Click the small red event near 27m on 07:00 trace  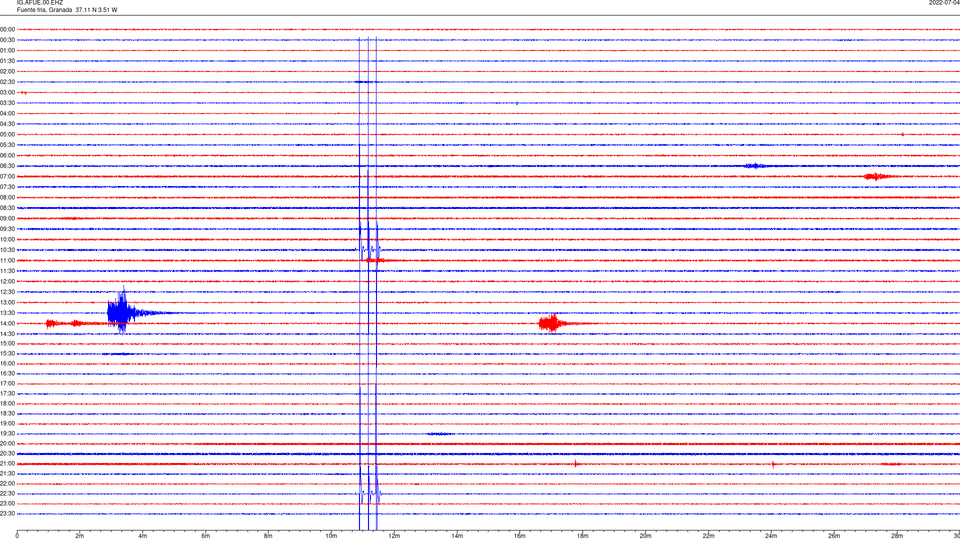tap(876, 176)
